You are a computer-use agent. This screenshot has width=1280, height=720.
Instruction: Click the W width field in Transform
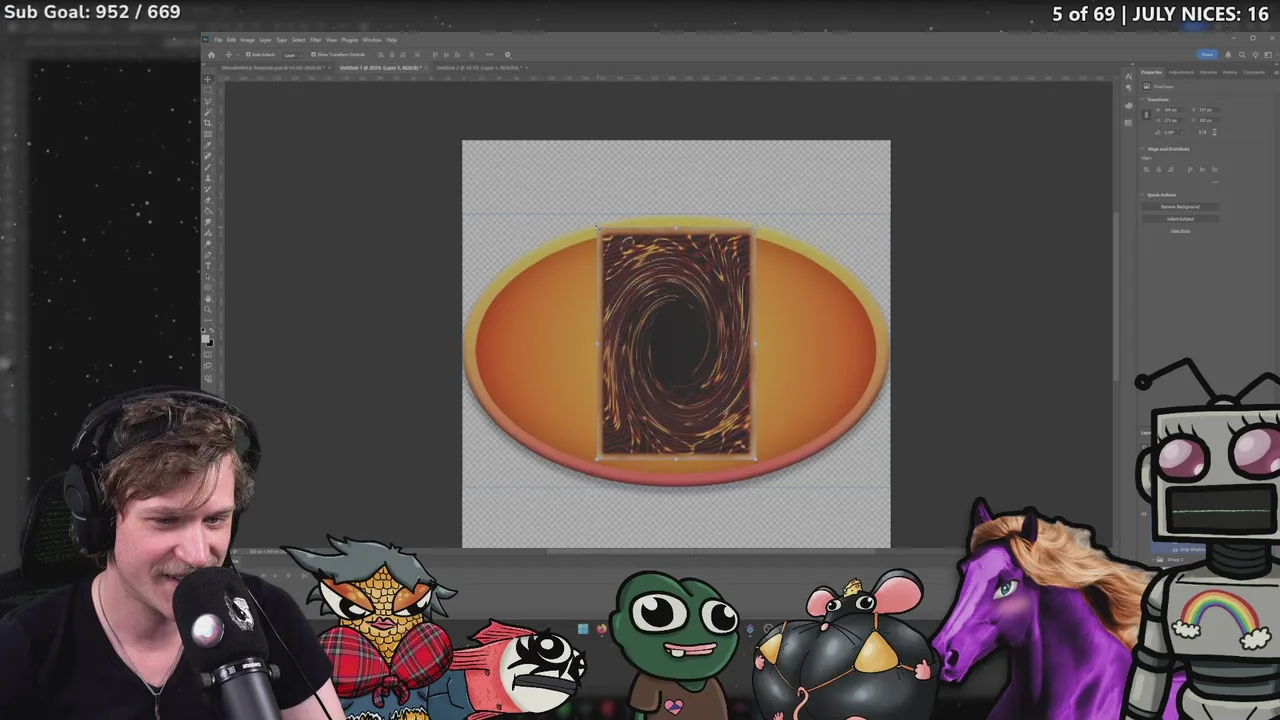(1174, 110)
